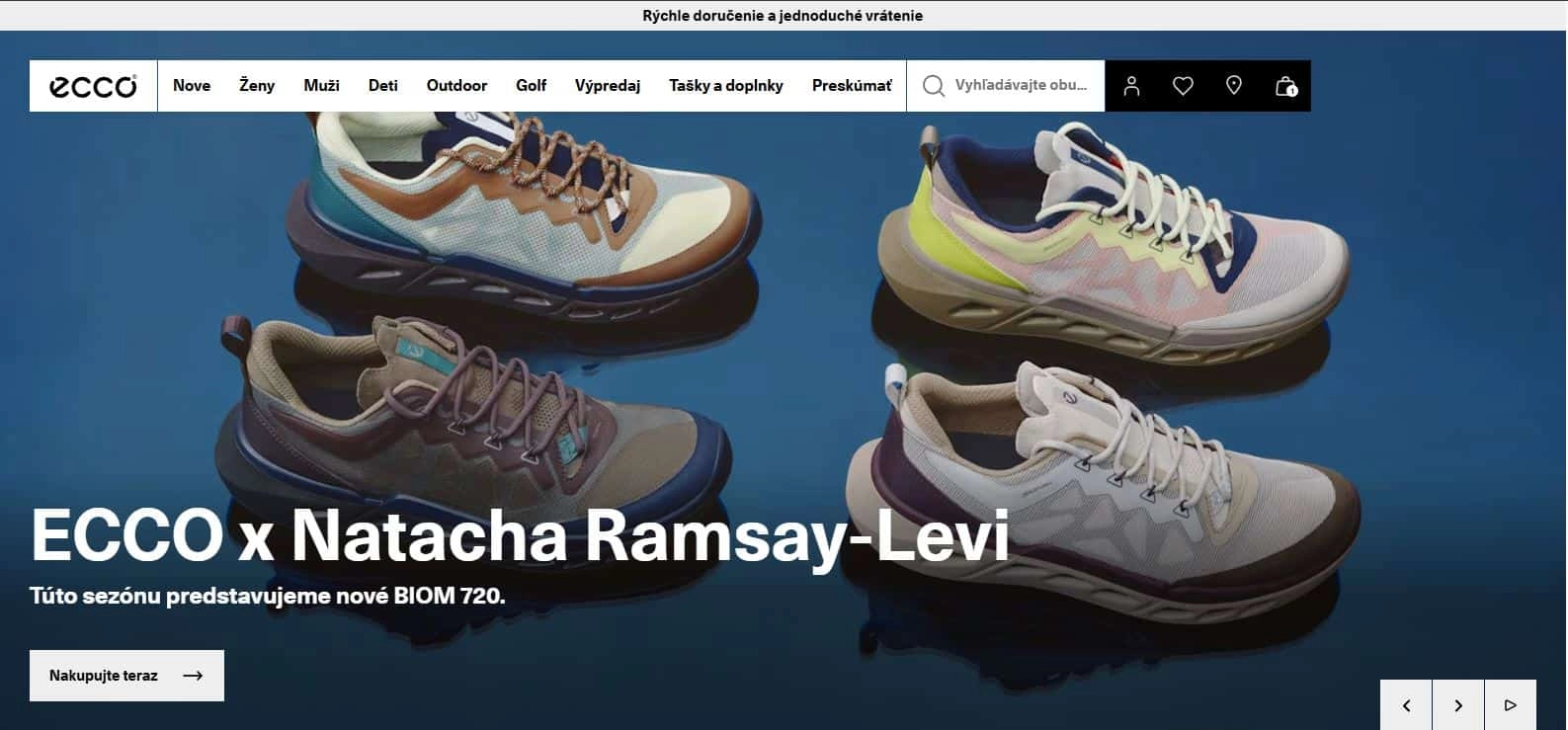The width and height of the screenshot is (1568, 730).
Task: Open the Ženy menu
Action: tap(257, 86)
